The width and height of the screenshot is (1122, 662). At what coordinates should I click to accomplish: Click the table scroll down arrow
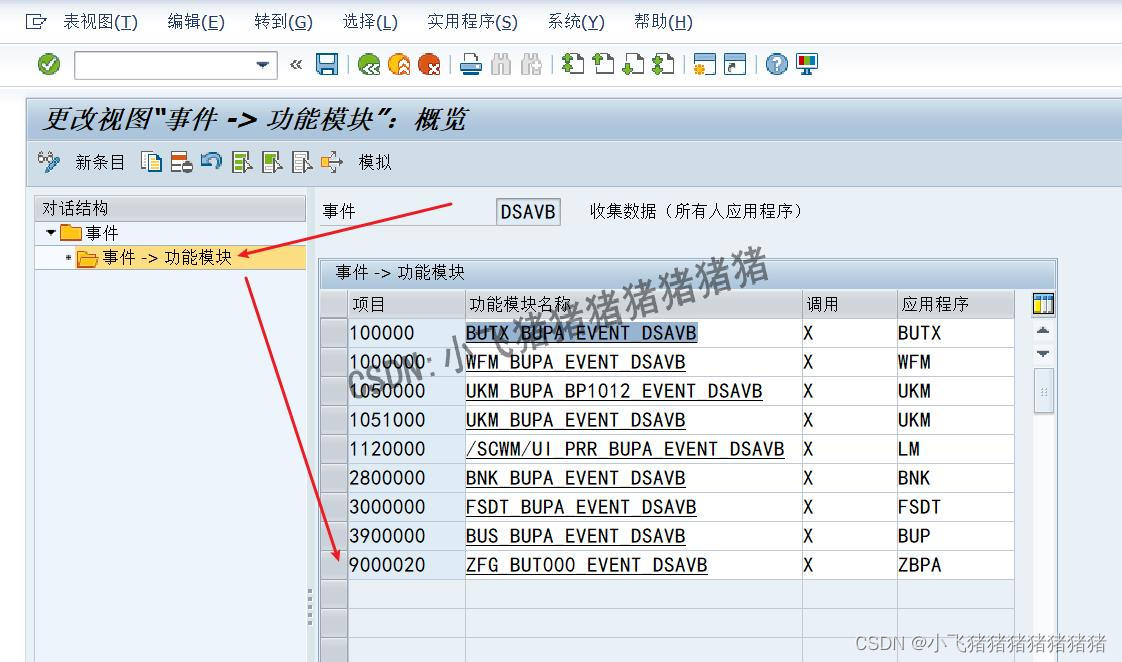tap(1043, 354)
